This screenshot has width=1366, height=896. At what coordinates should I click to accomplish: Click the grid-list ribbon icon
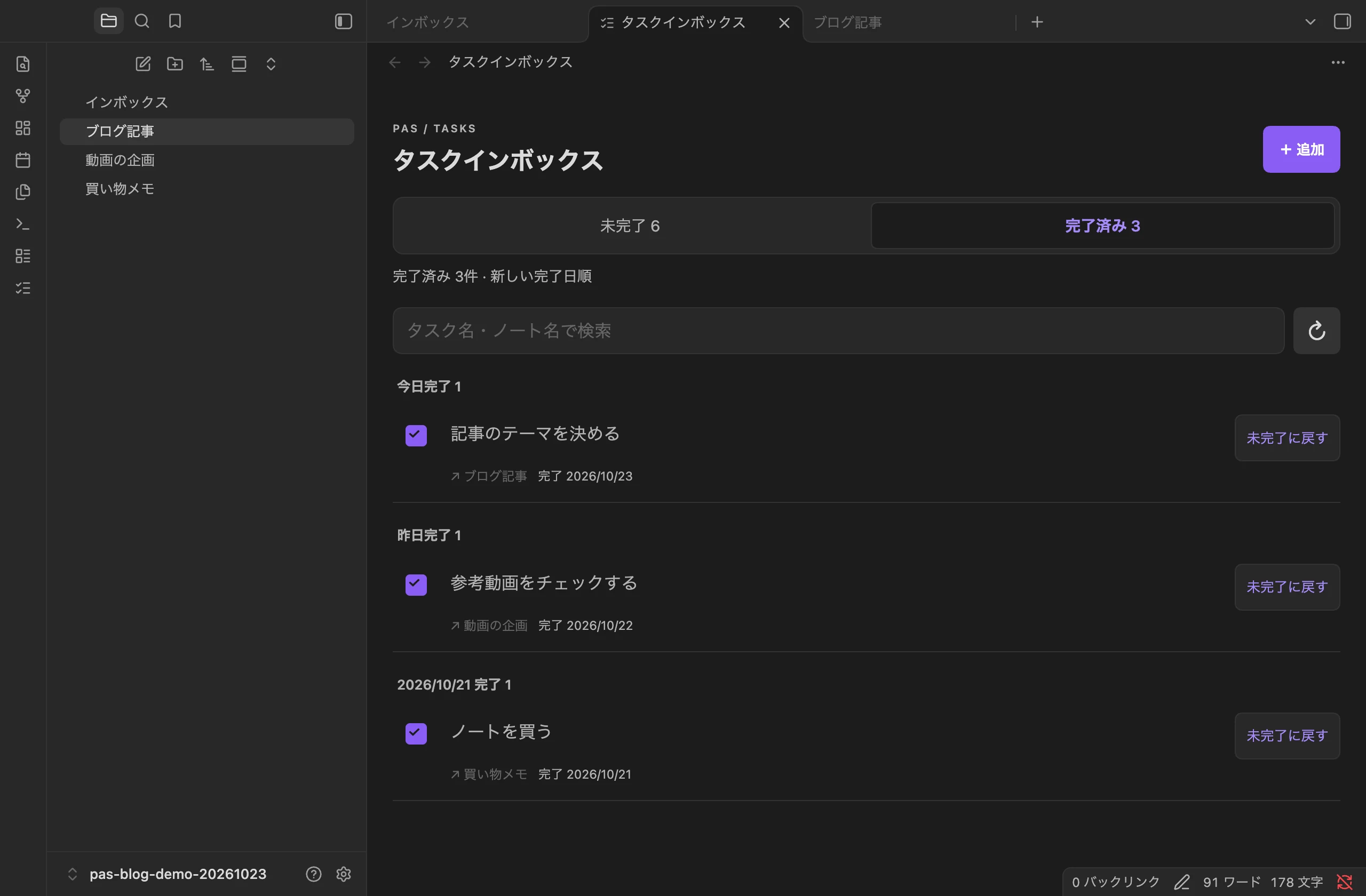coord(23,256)
